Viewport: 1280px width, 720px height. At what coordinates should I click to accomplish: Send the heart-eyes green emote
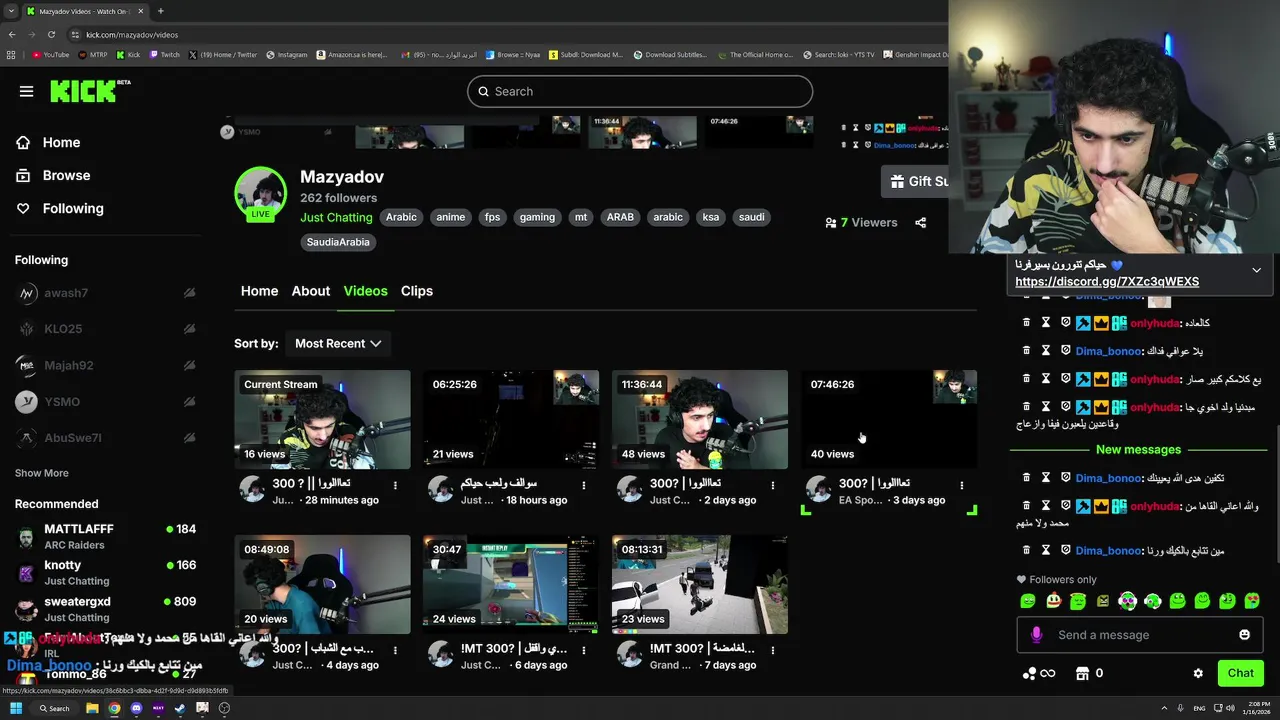tap(1252, 601)
